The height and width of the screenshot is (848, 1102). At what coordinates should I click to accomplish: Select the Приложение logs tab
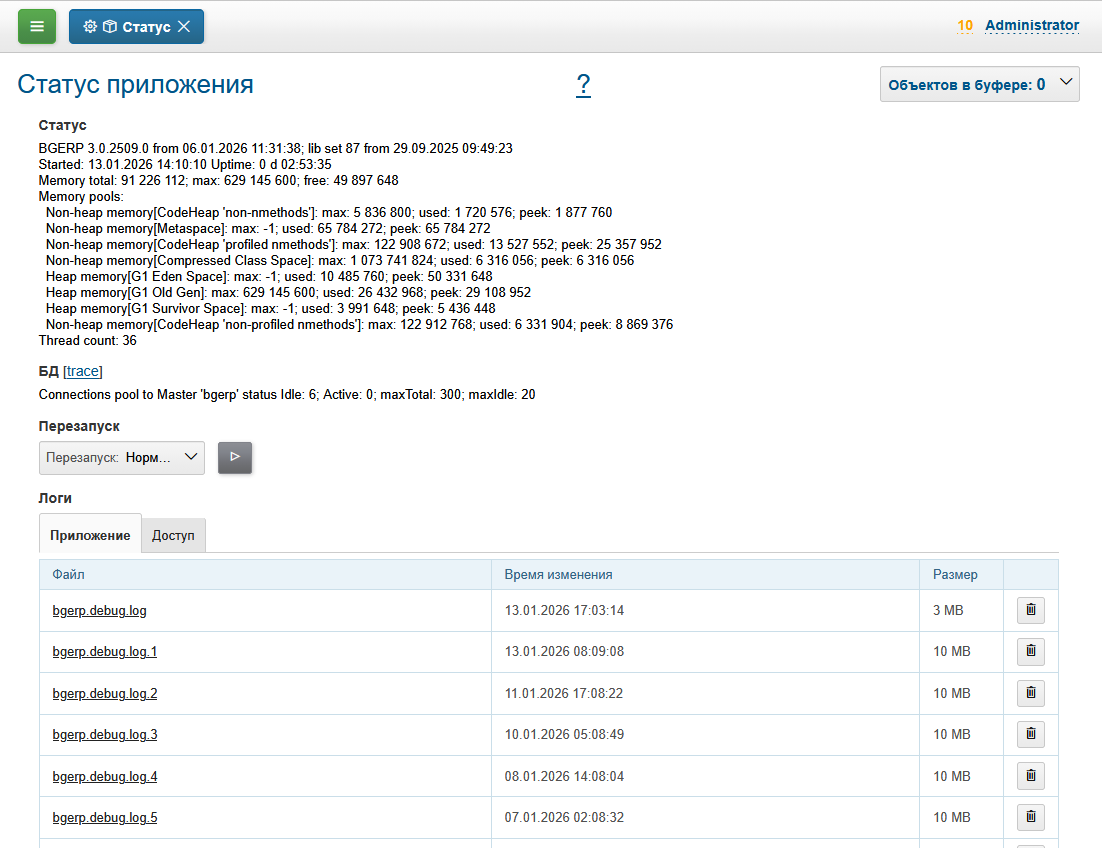(x=90, y=535)
